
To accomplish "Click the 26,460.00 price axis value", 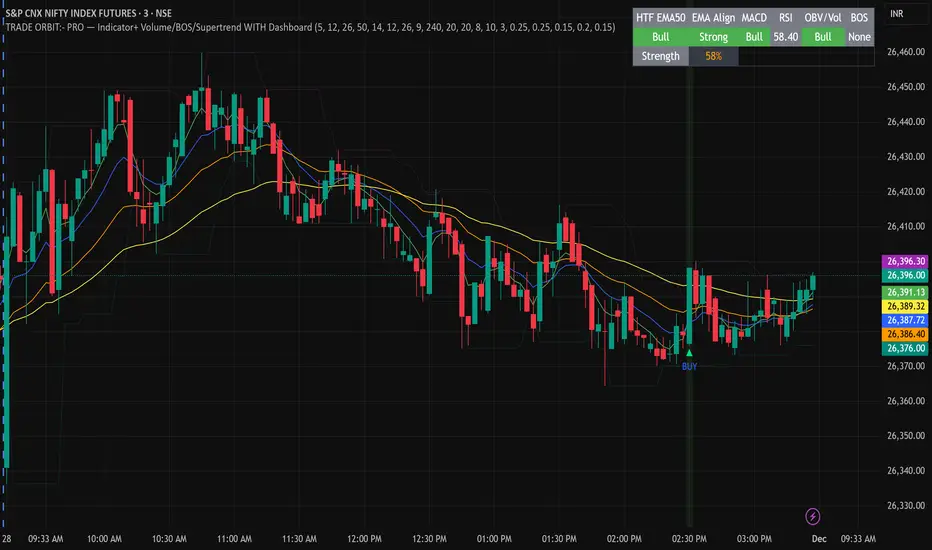I will click(x=906, y=52).
